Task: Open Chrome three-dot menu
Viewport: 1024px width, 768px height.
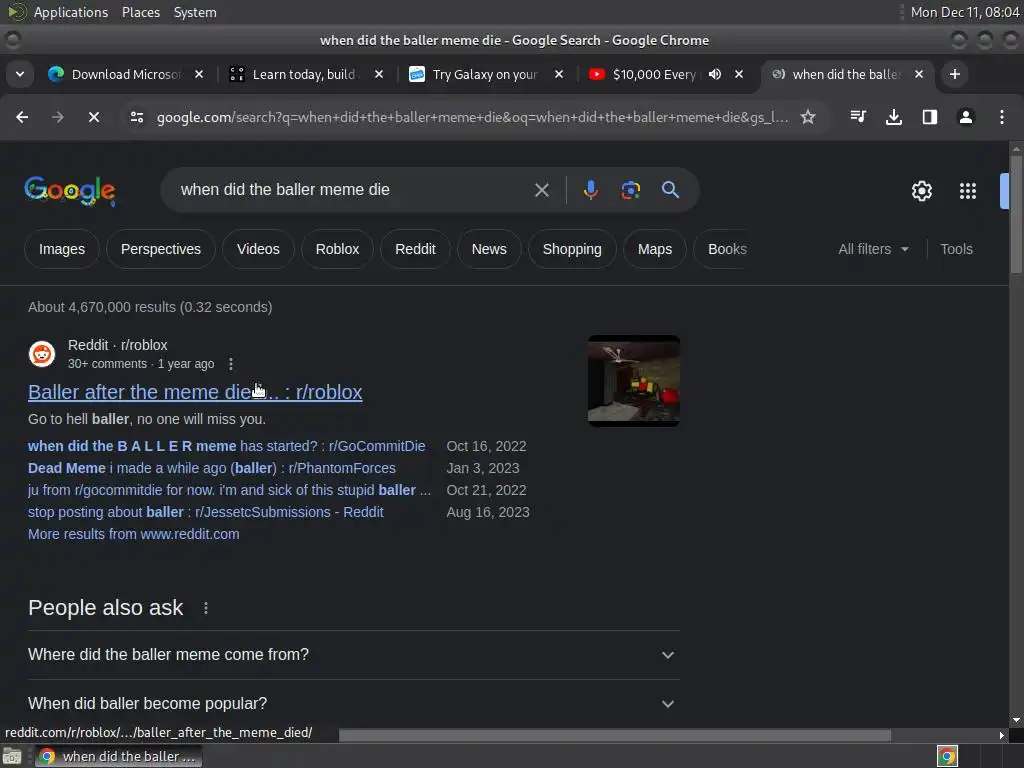Action: coord(1002,117)
